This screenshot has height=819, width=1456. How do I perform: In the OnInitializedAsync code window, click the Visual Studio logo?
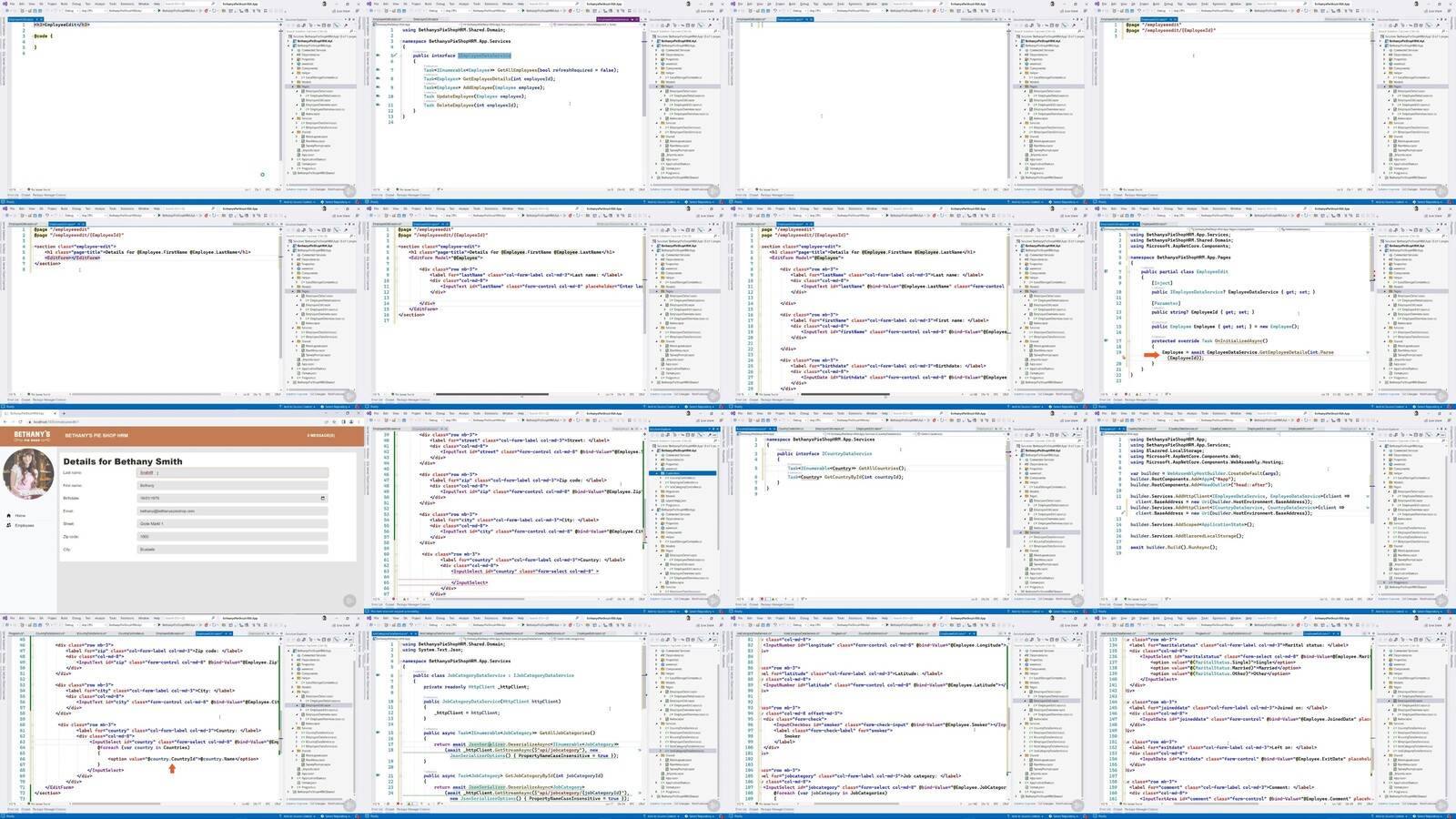pos(1099,208)
